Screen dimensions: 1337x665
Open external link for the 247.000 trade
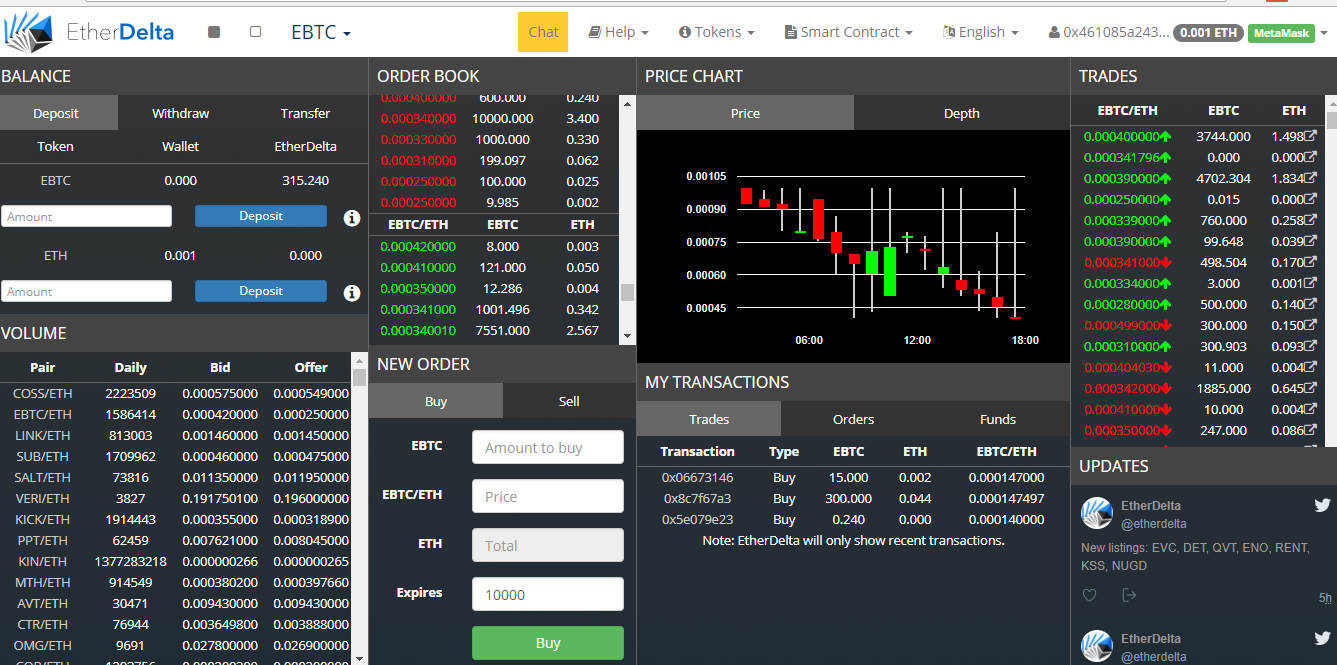coord(1310,430)
